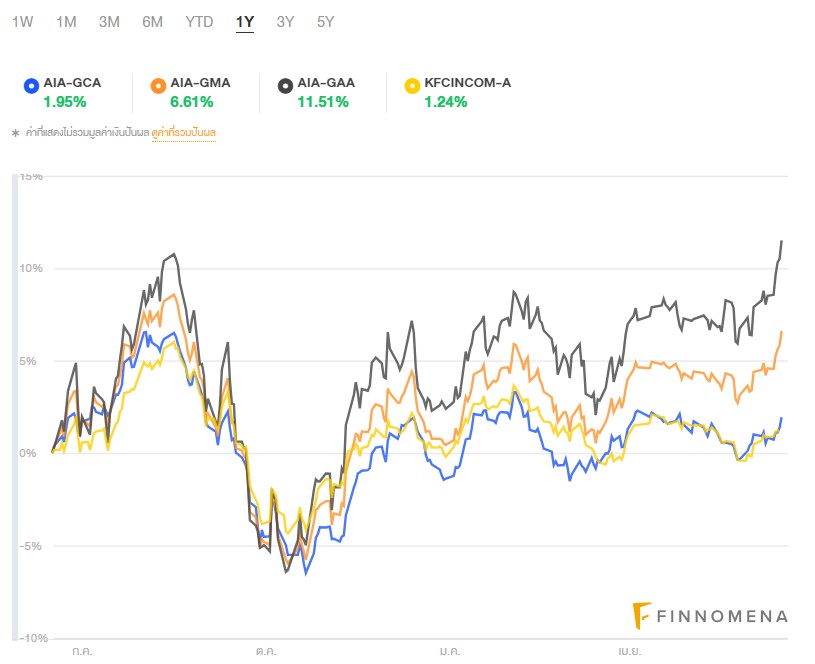Show the 3Y performance range
Screen dimensions: 815x664
point(285,22)
